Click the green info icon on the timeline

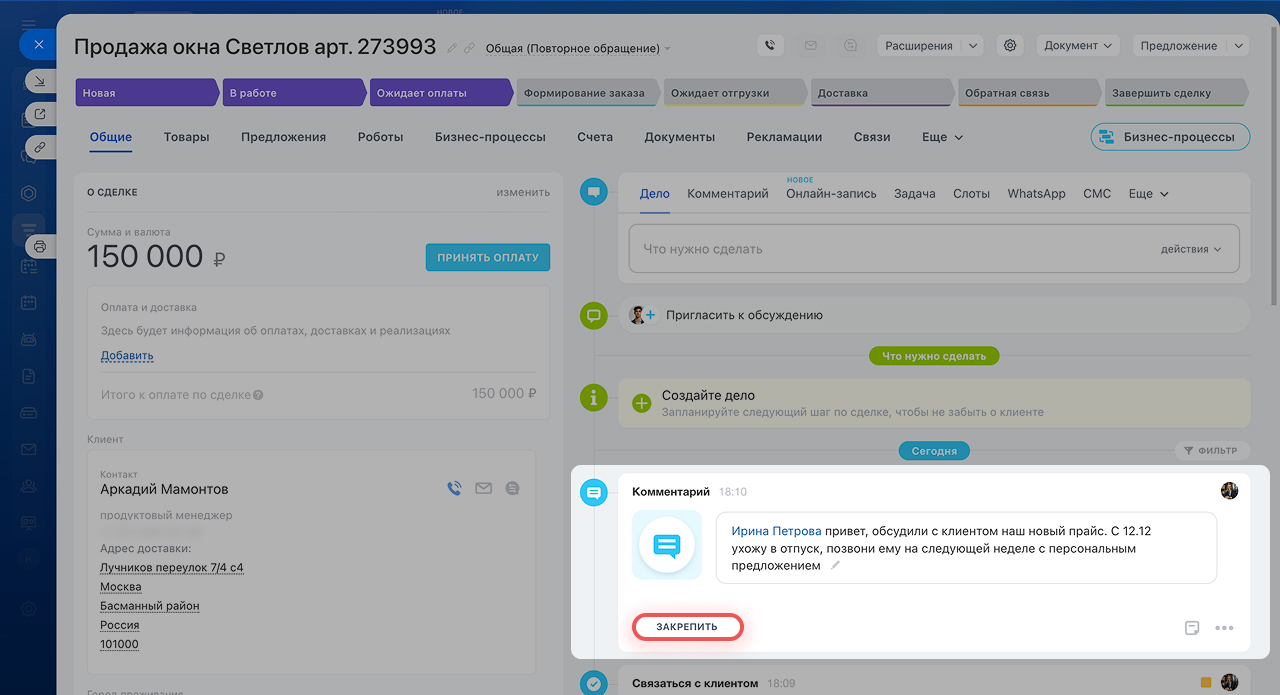point(594,397)
